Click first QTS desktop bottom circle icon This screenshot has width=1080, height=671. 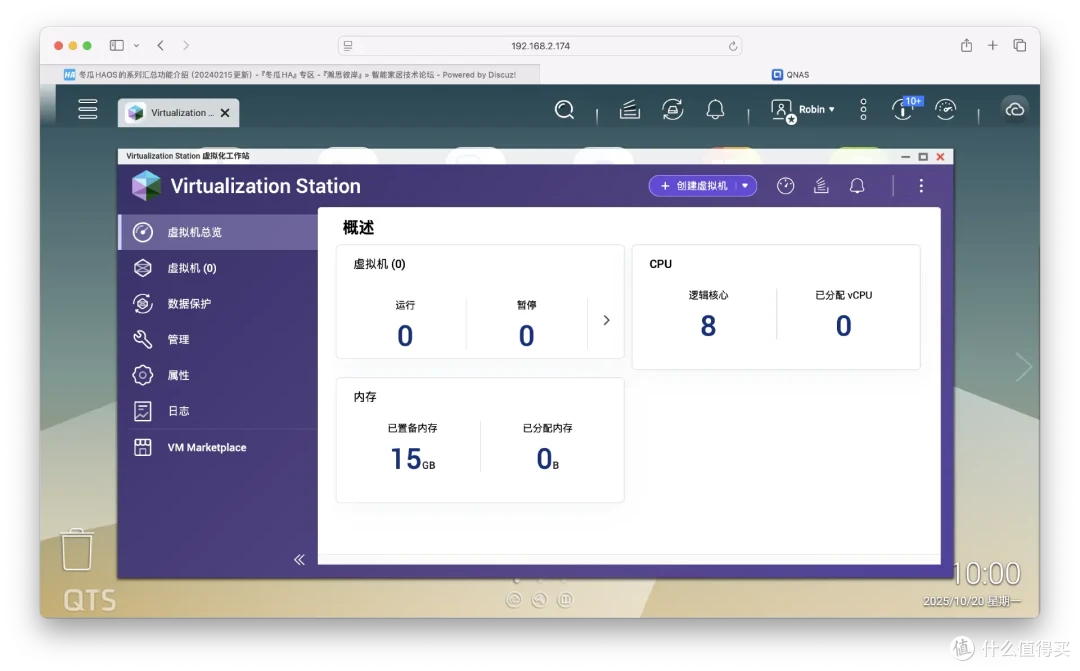[x=514, y=600]
